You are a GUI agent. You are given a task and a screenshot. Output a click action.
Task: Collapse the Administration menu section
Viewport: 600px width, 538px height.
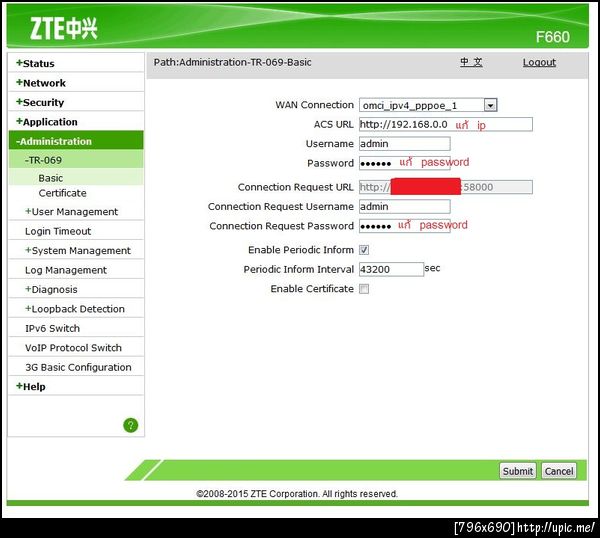(x=76, y=141)
